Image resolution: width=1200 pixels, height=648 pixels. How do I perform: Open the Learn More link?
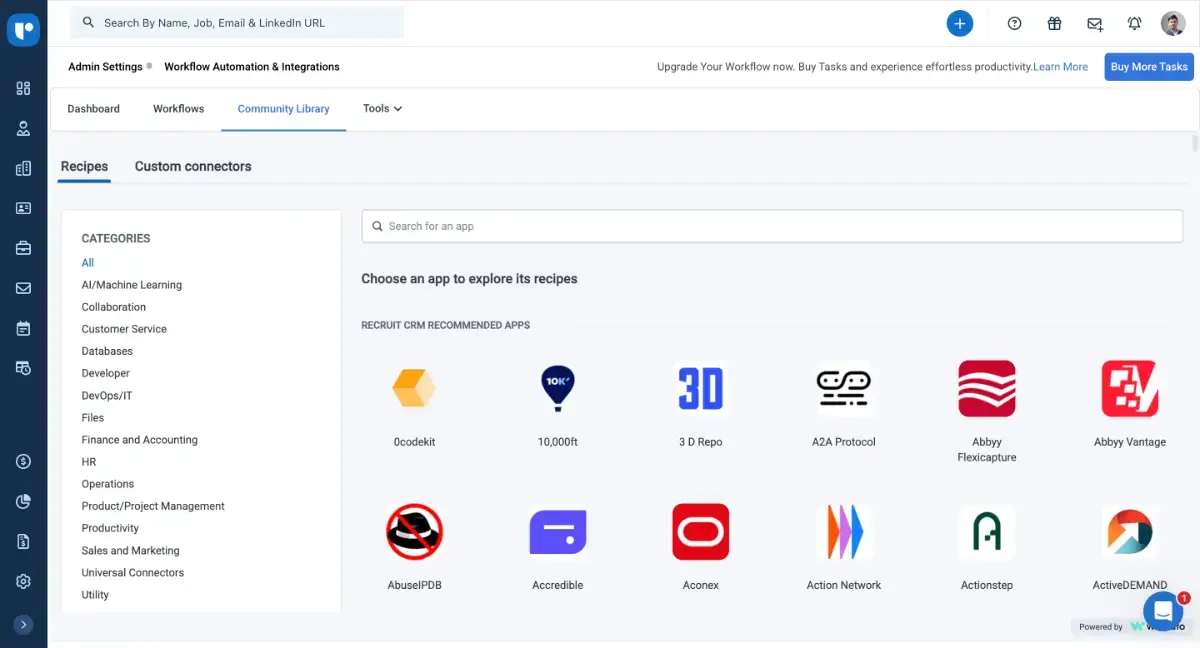click(1060, 67)
